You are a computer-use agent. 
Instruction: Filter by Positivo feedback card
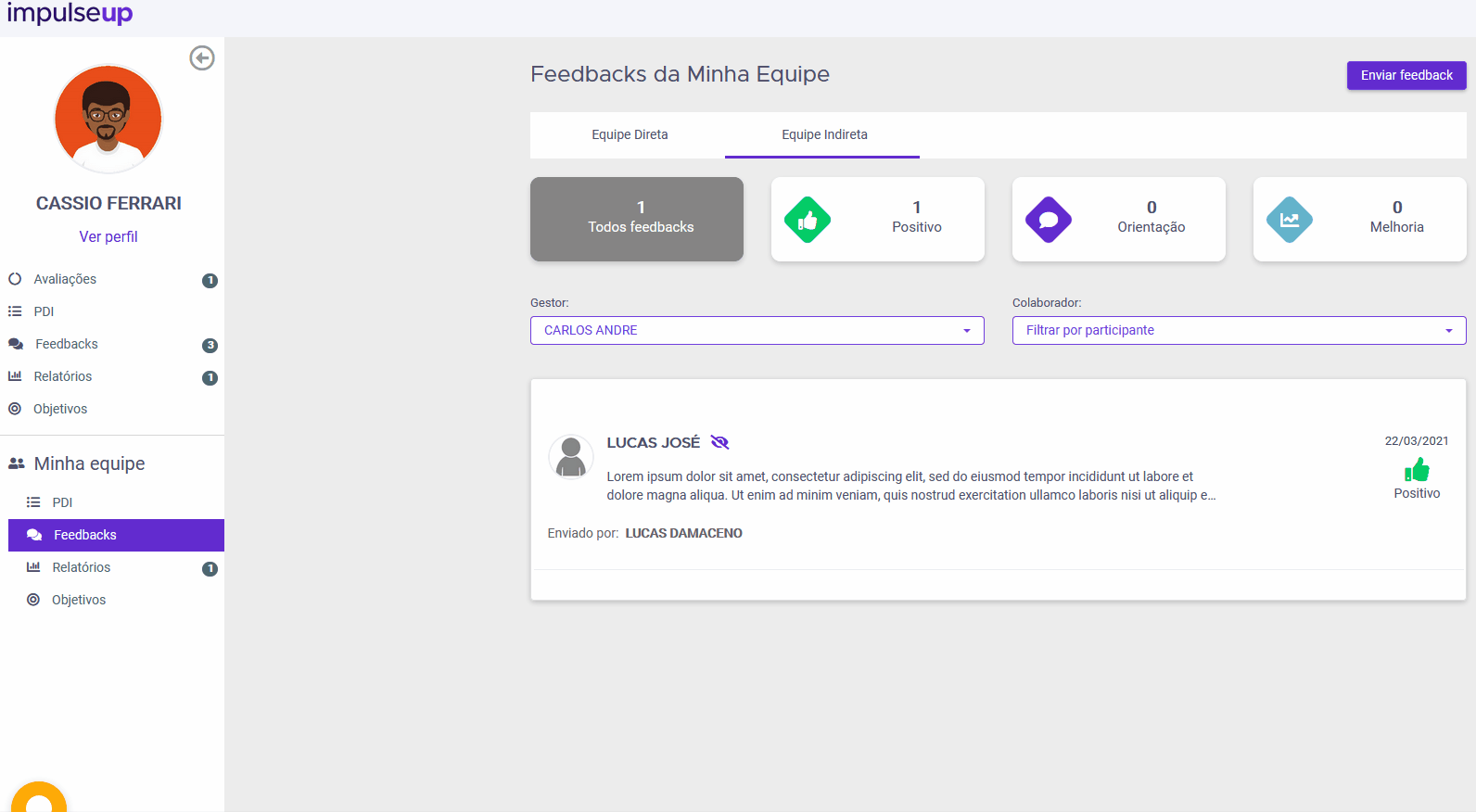click(x=878, y=219)
